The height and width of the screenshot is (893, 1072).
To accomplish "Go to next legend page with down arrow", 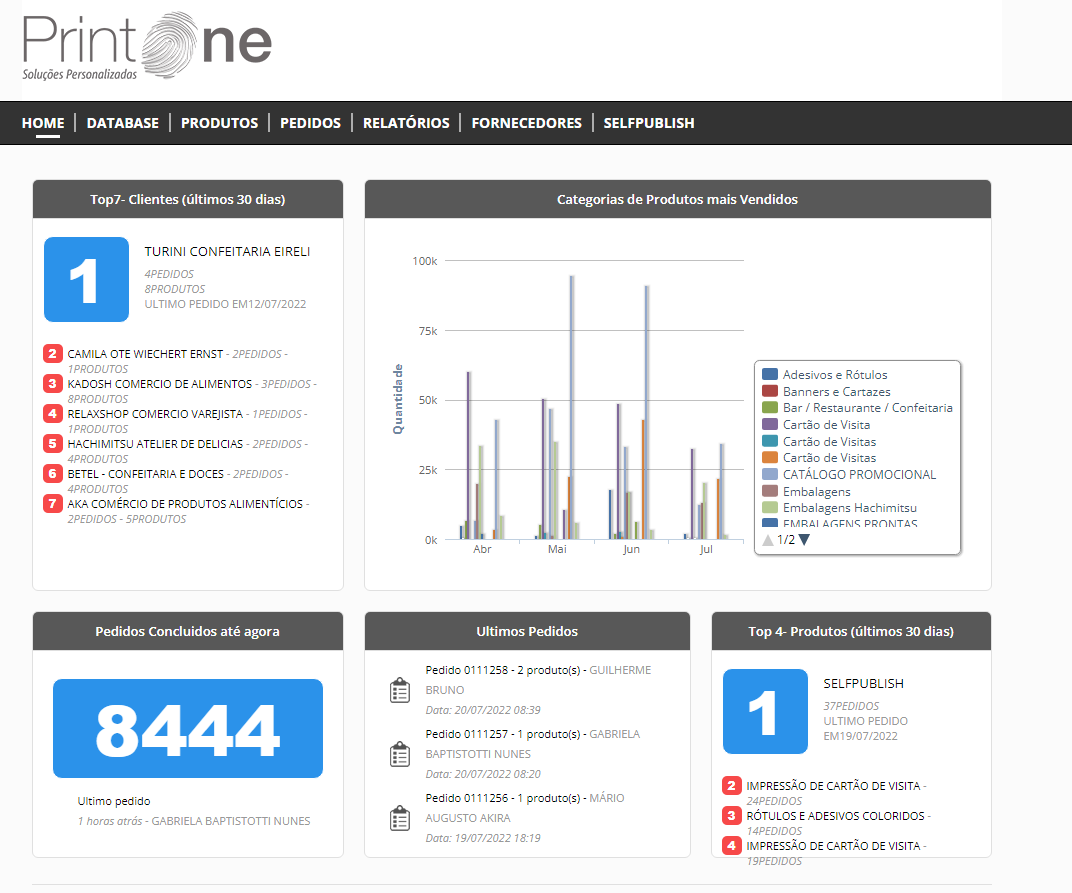I will click(804, 540).
